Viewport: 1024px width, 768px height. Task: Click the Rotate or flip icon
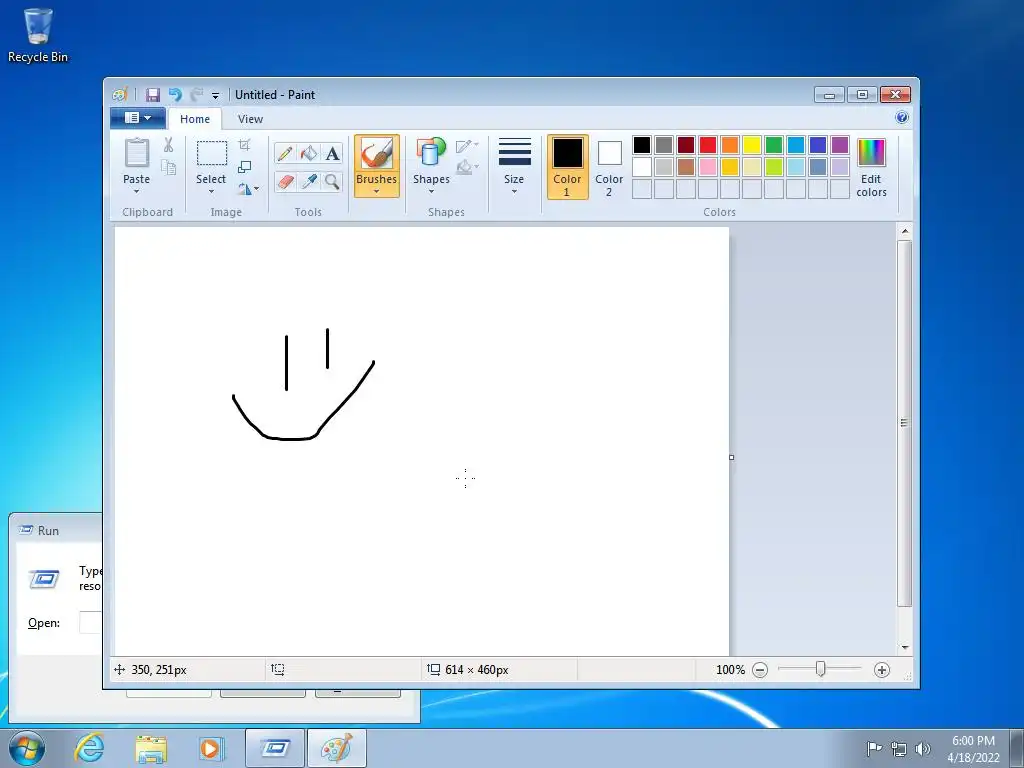pos(244,189)
